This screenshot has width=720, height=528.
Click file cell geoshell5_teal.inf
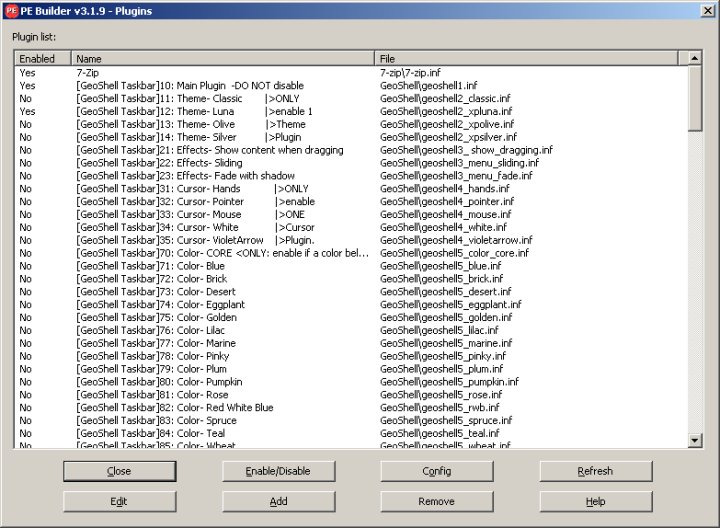(x=439, y=433)
